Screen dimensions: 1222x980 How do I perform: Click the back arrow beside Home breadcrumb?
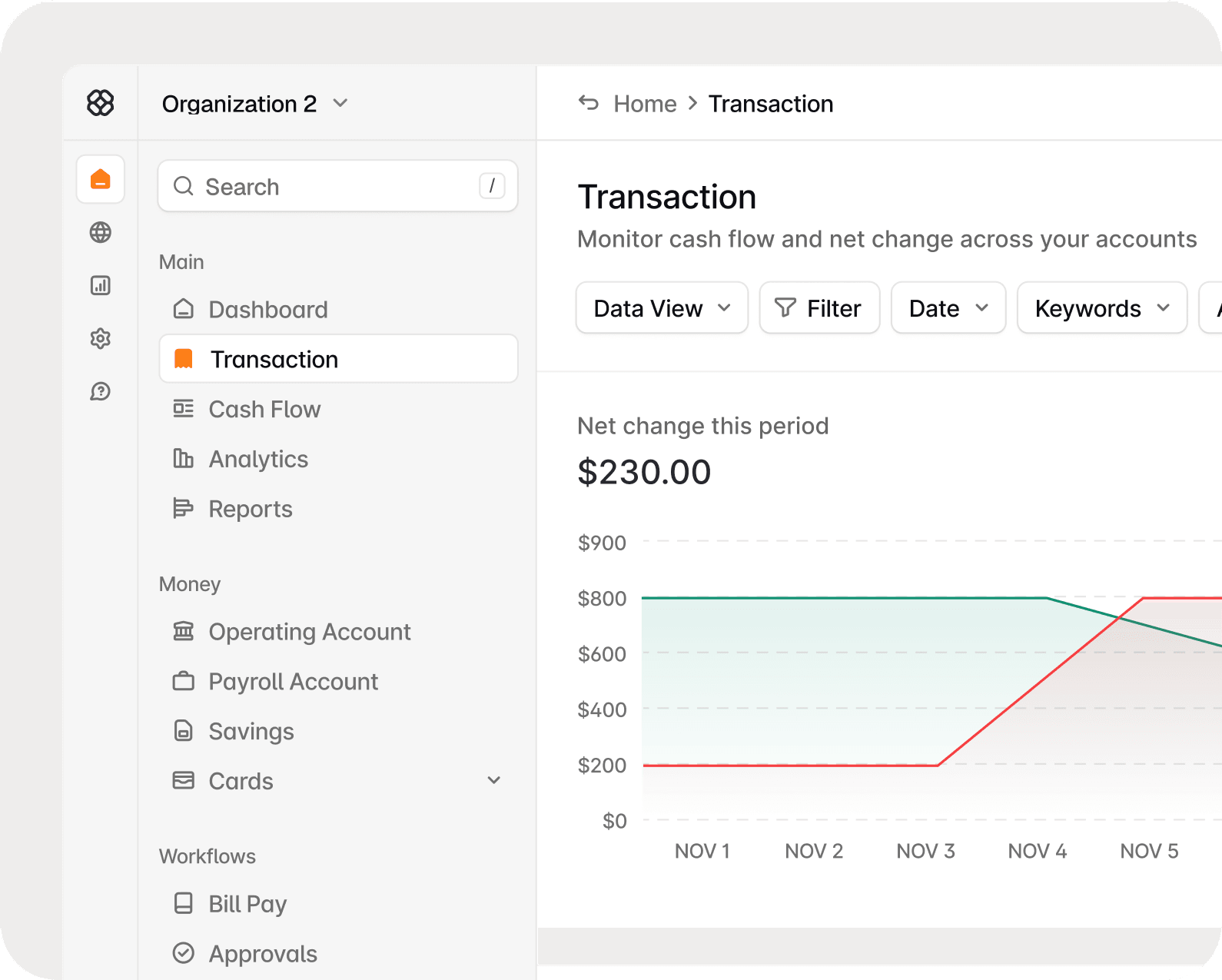589,103
